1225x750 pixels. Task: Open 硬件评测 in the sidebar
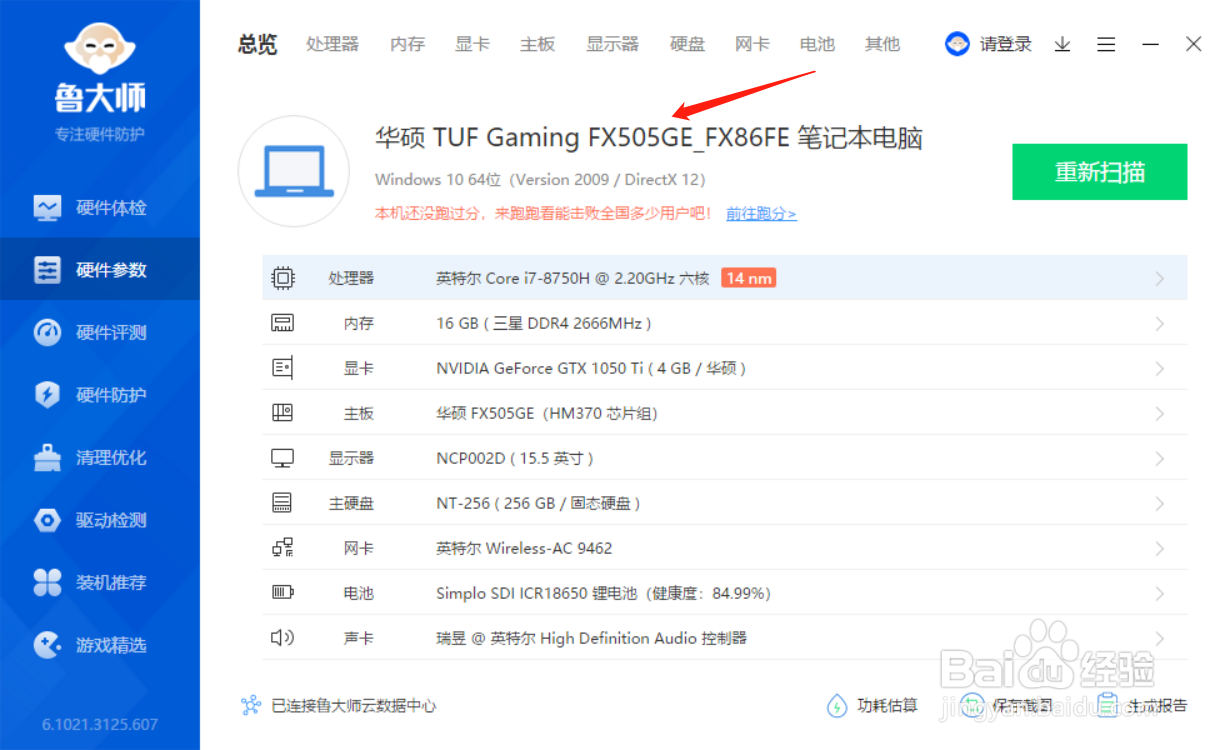(x=100, y=333)
